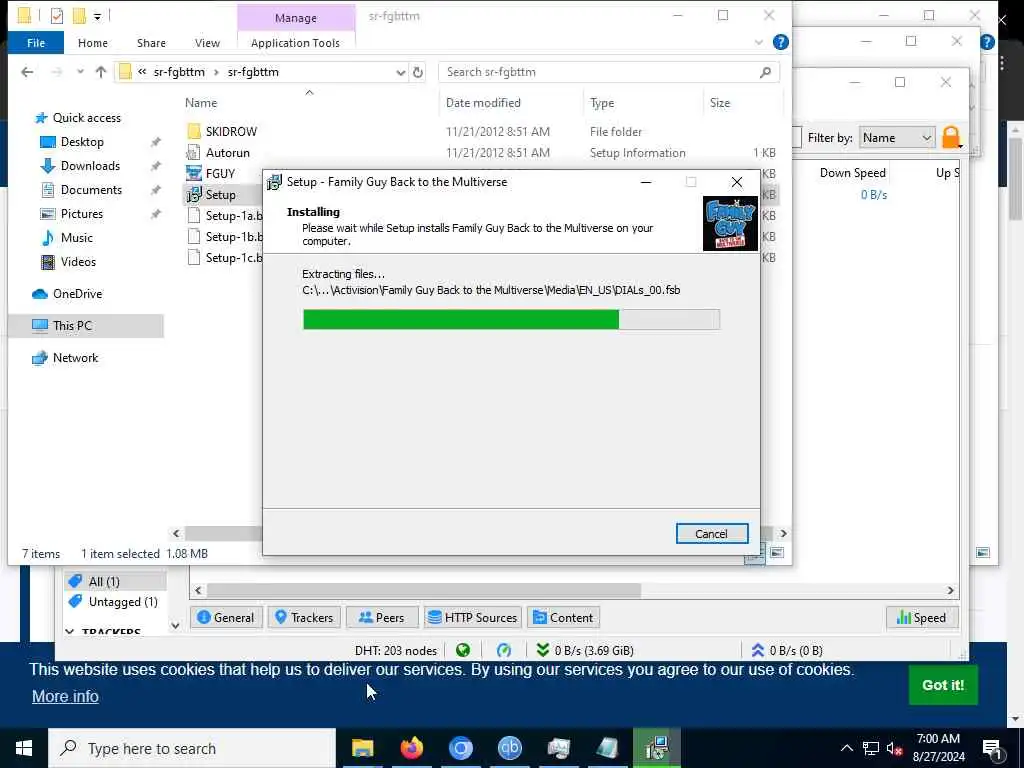
Task: Open Firefox from the taskbar
Action: [411, 748]
